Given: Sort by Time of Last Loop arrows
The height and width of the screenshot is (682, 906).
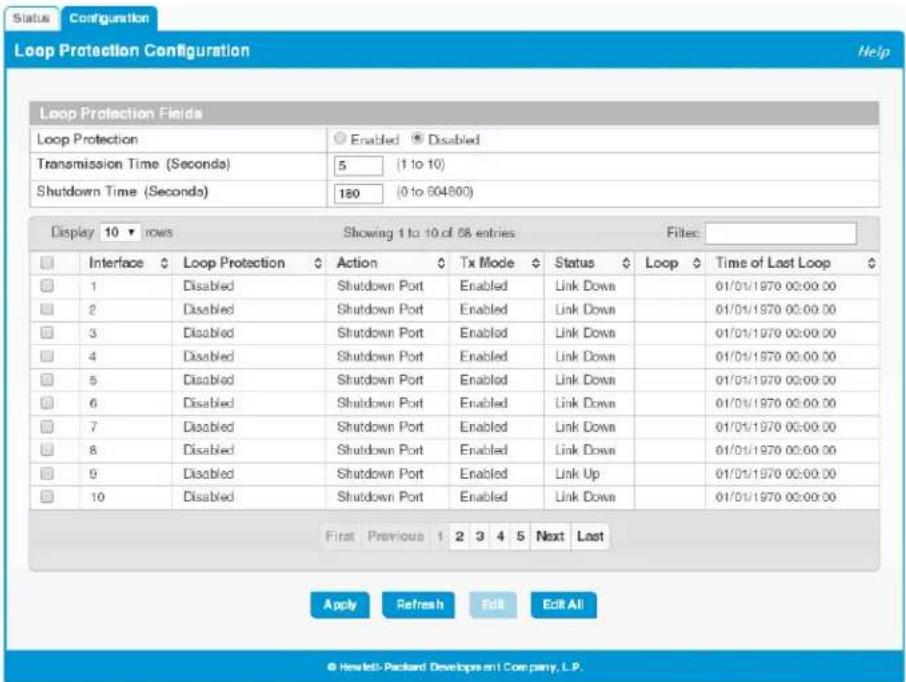Looking at the screenshot, I should point(871,264).
